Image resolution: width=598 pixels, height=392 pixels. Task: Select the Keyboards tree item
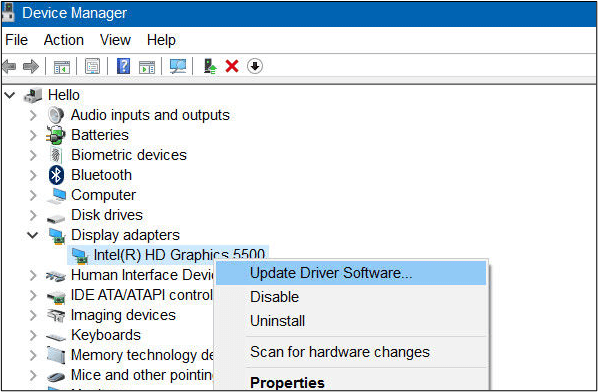(x=106, y=335)
